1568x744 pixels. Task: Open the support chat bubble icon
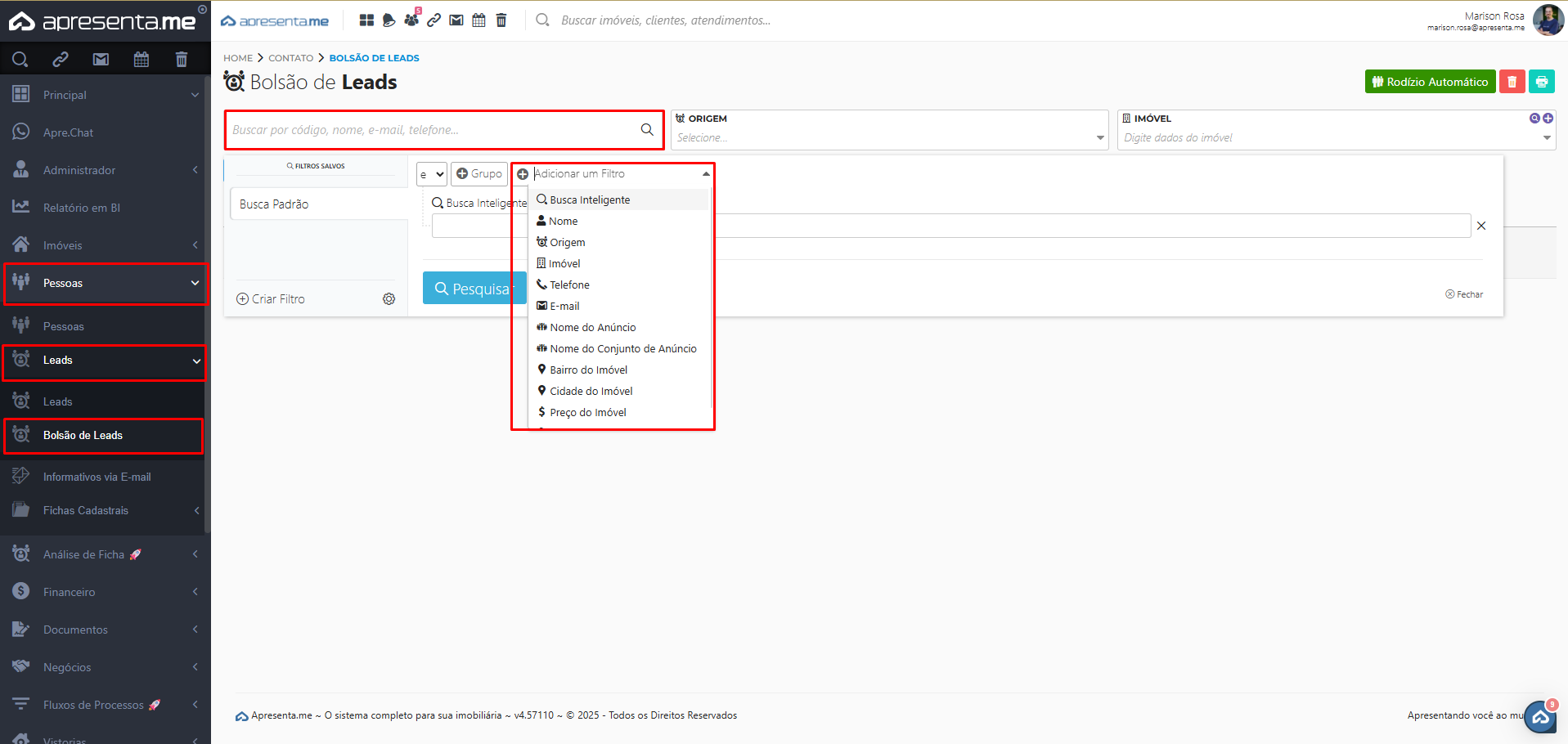(x=1540, y=717)
